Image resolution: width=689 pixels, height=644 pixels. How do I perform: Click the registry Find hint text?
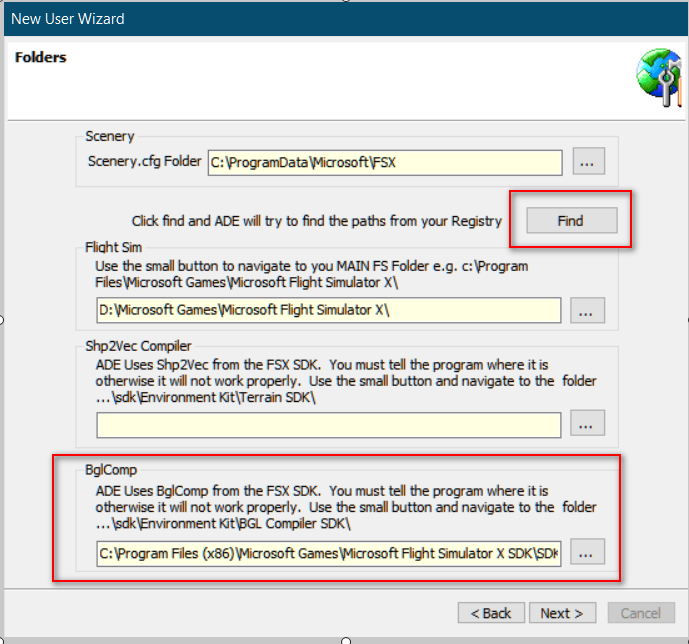(x=316, y=221)
